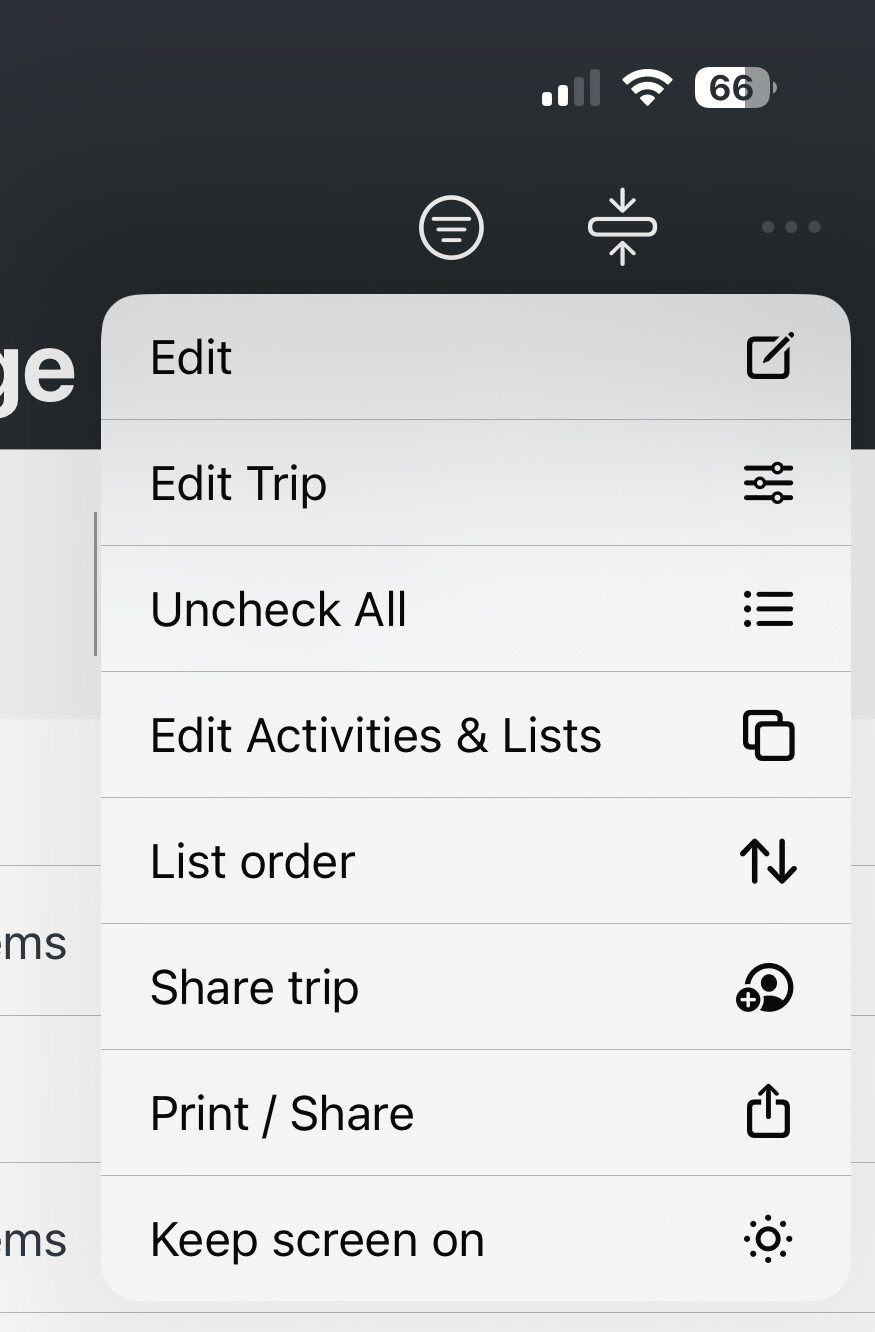This screenshot has width=875, height=1332.
Task: Enable Keep screen on option
Action: [476, 1238]
